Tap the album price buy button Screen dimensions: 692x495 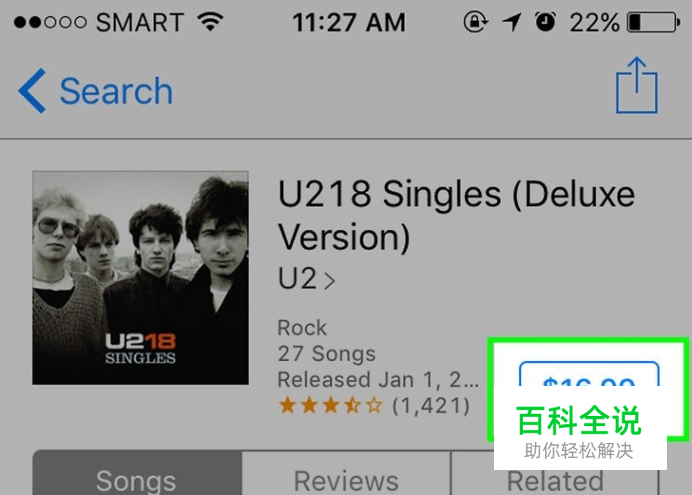click(589, 374)
